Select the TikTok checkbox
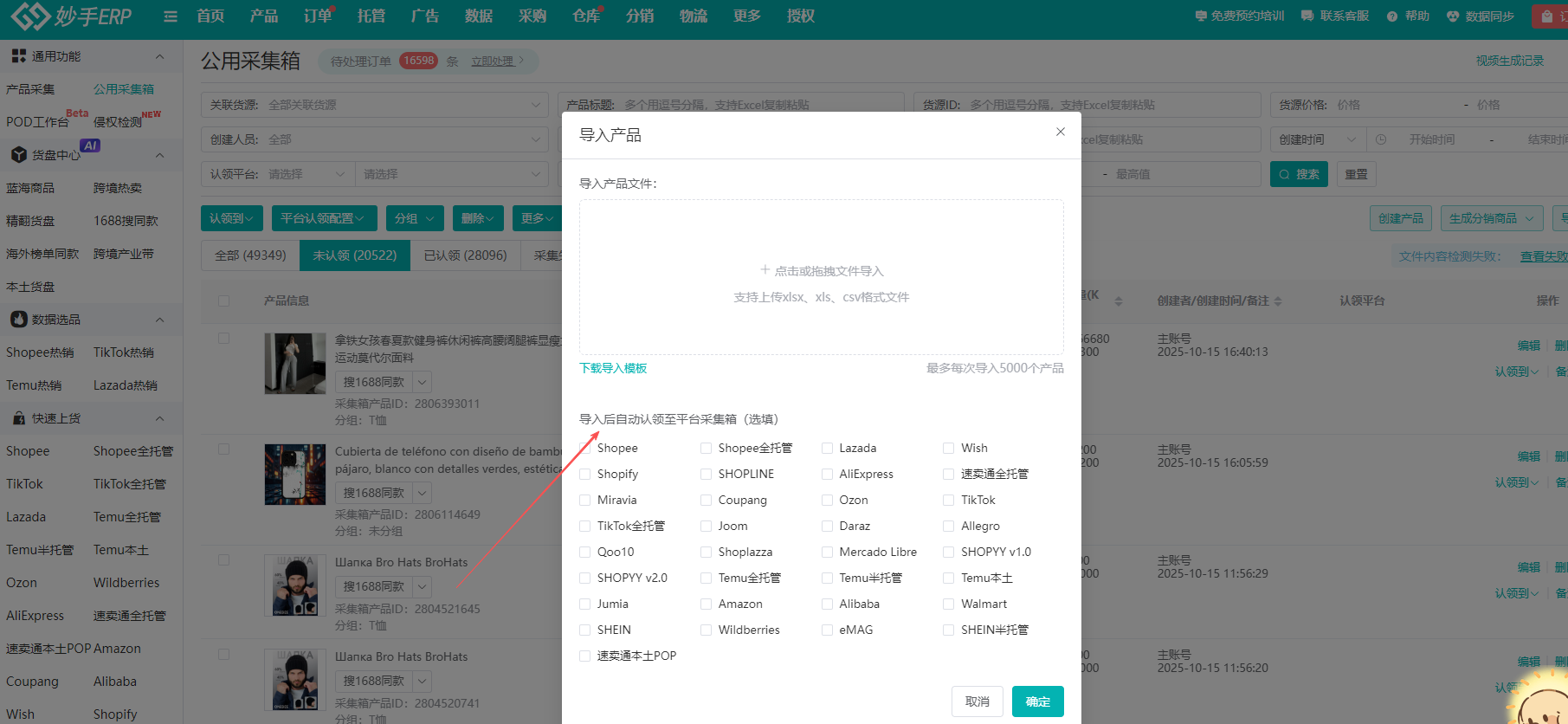The width and height of the screenshot is (1568, 724). coord(949,500)
